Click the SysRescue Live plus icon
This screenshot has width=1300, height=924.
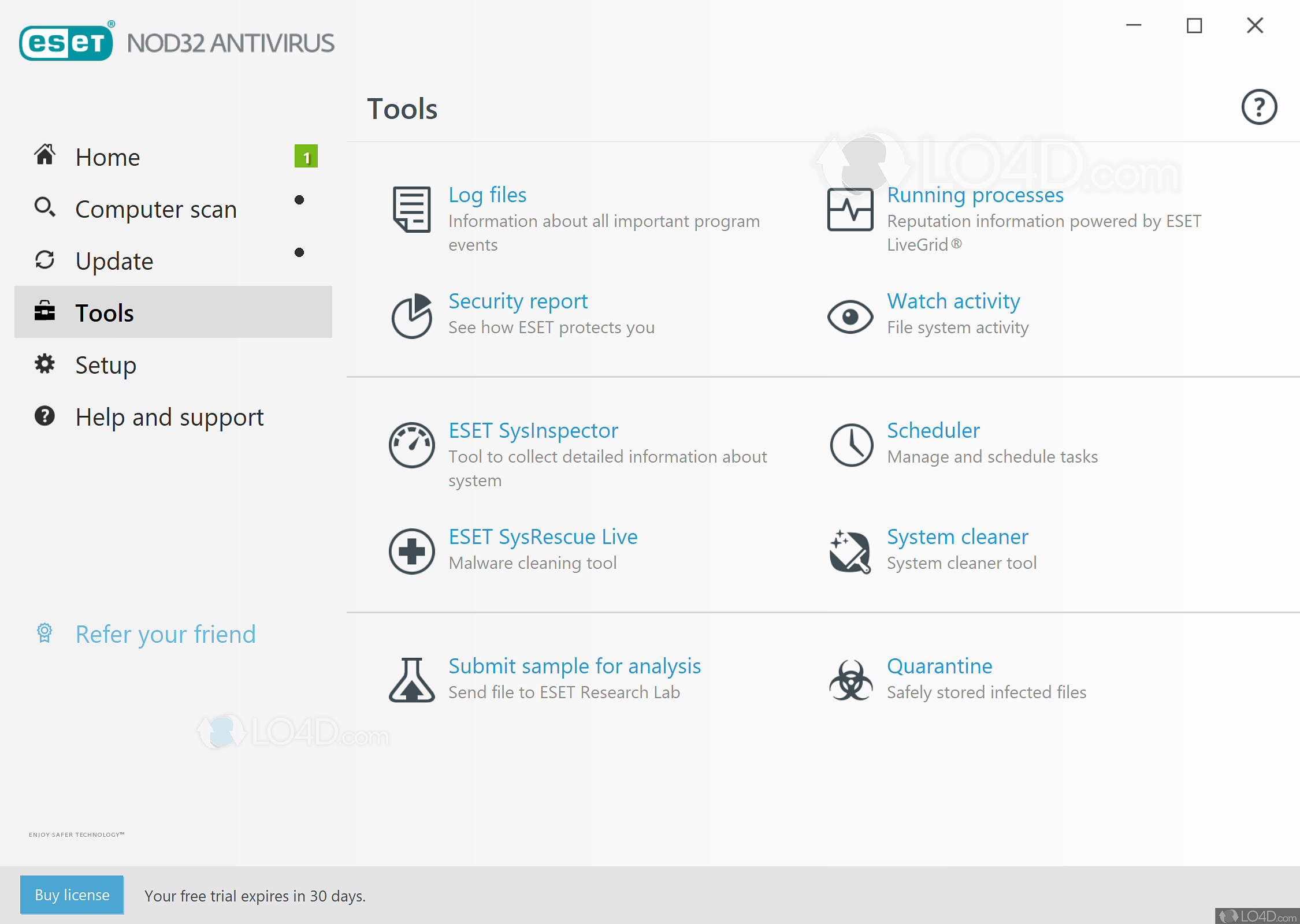point(411,551)
